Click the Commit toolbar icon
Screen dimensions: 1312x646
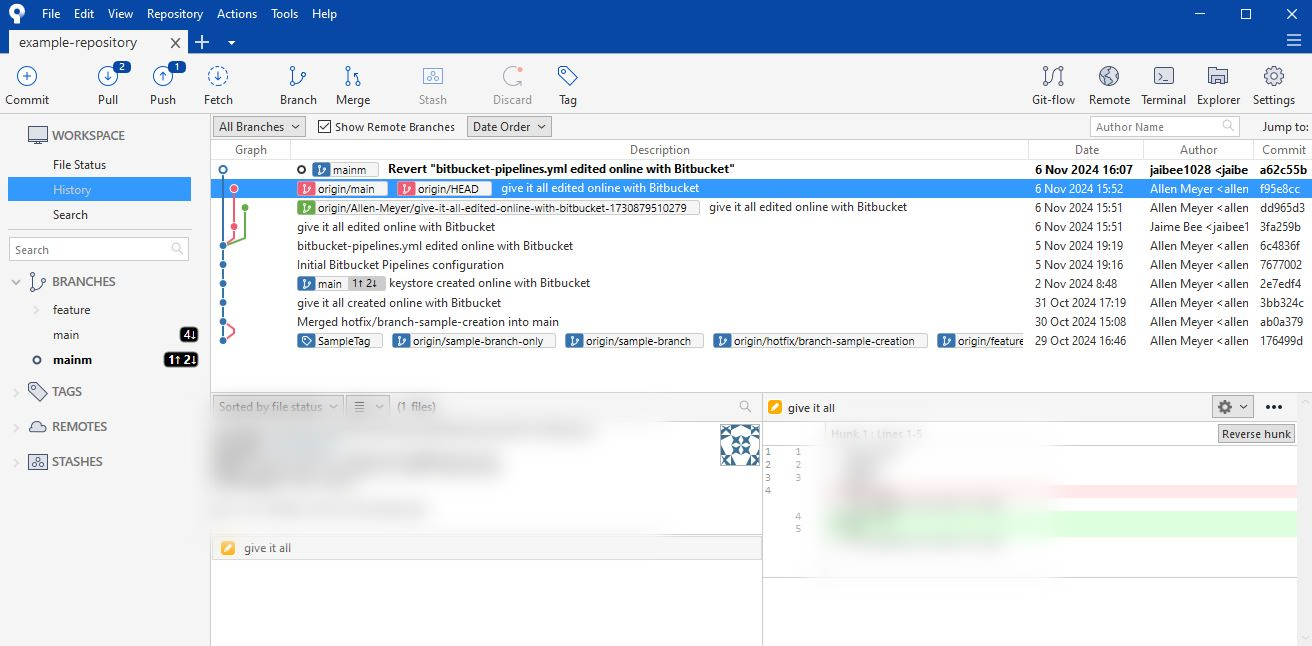click(27, 77)
